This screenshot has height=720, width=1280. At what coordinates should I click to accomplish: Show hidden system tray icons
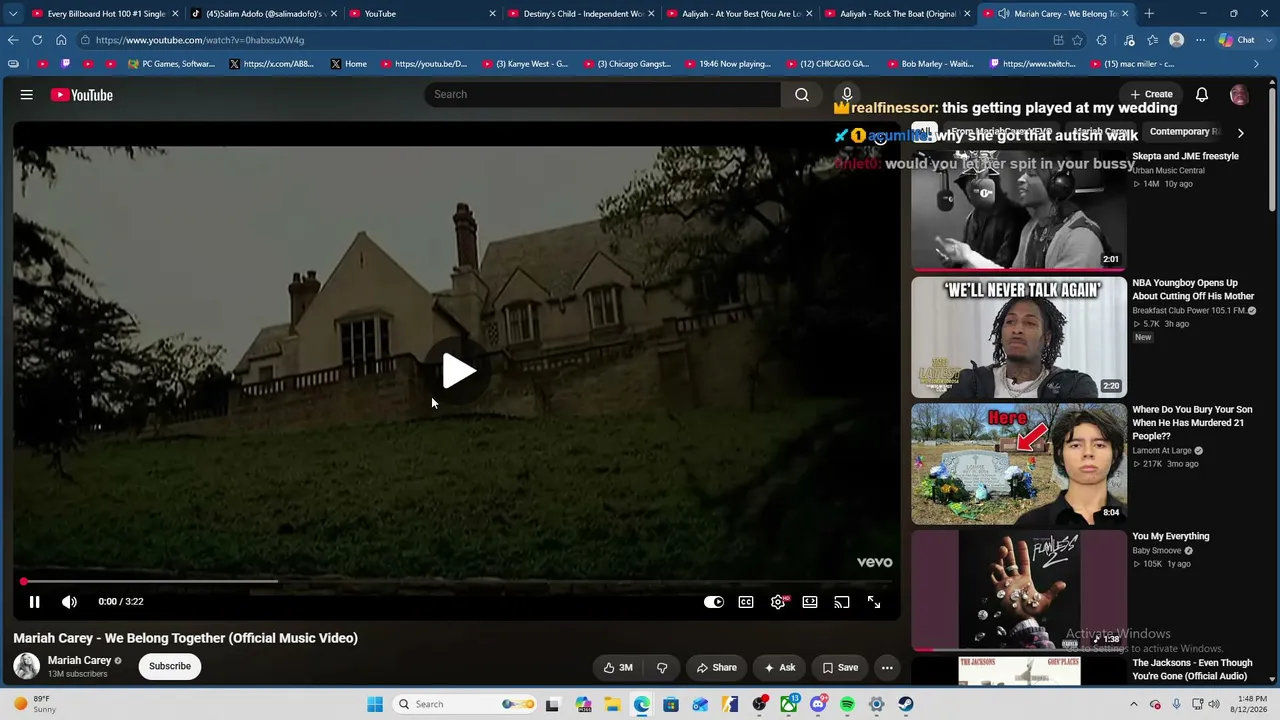[1134, 704]
